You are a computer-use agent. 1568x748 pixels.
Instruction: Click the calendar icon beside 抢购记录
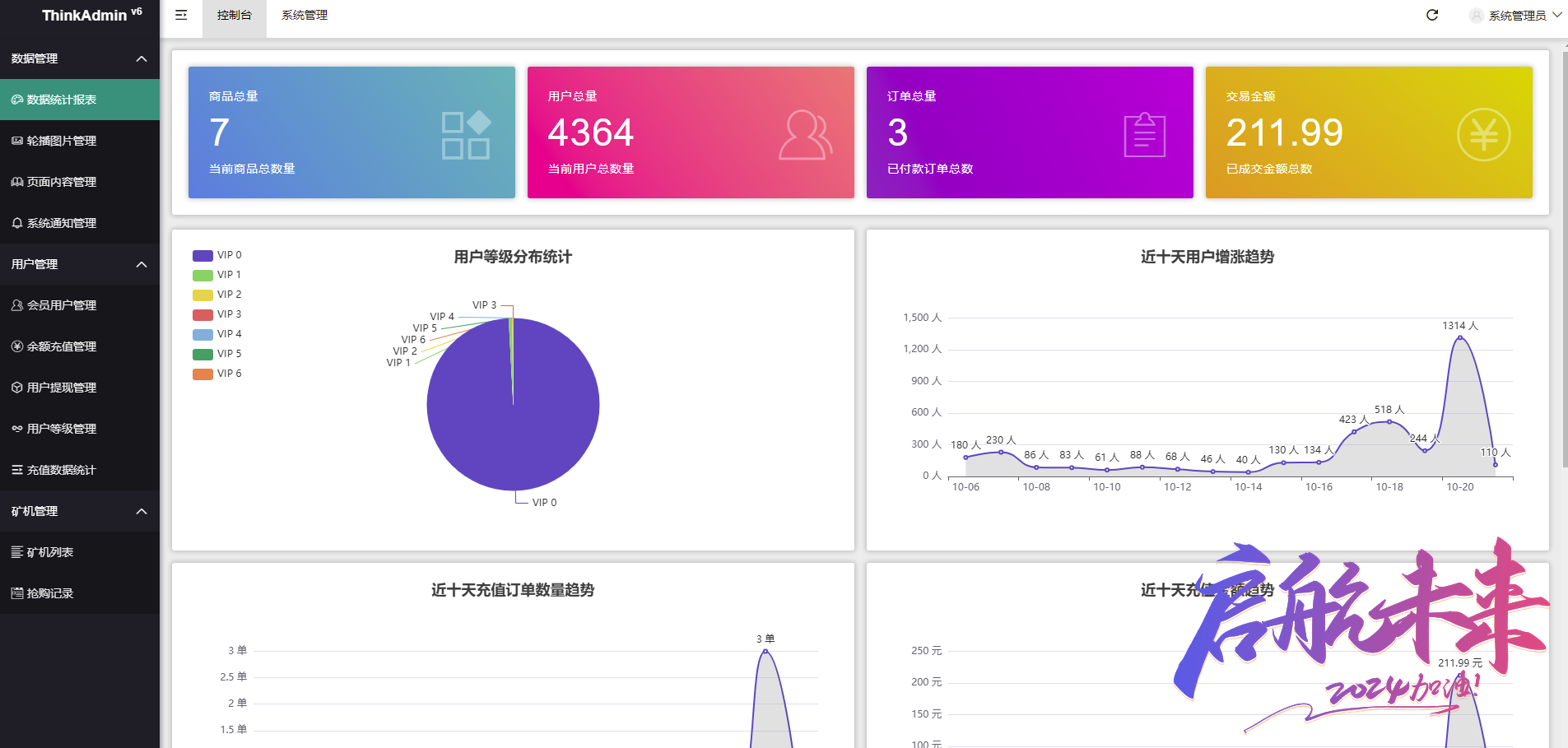[x=17, y=593]
